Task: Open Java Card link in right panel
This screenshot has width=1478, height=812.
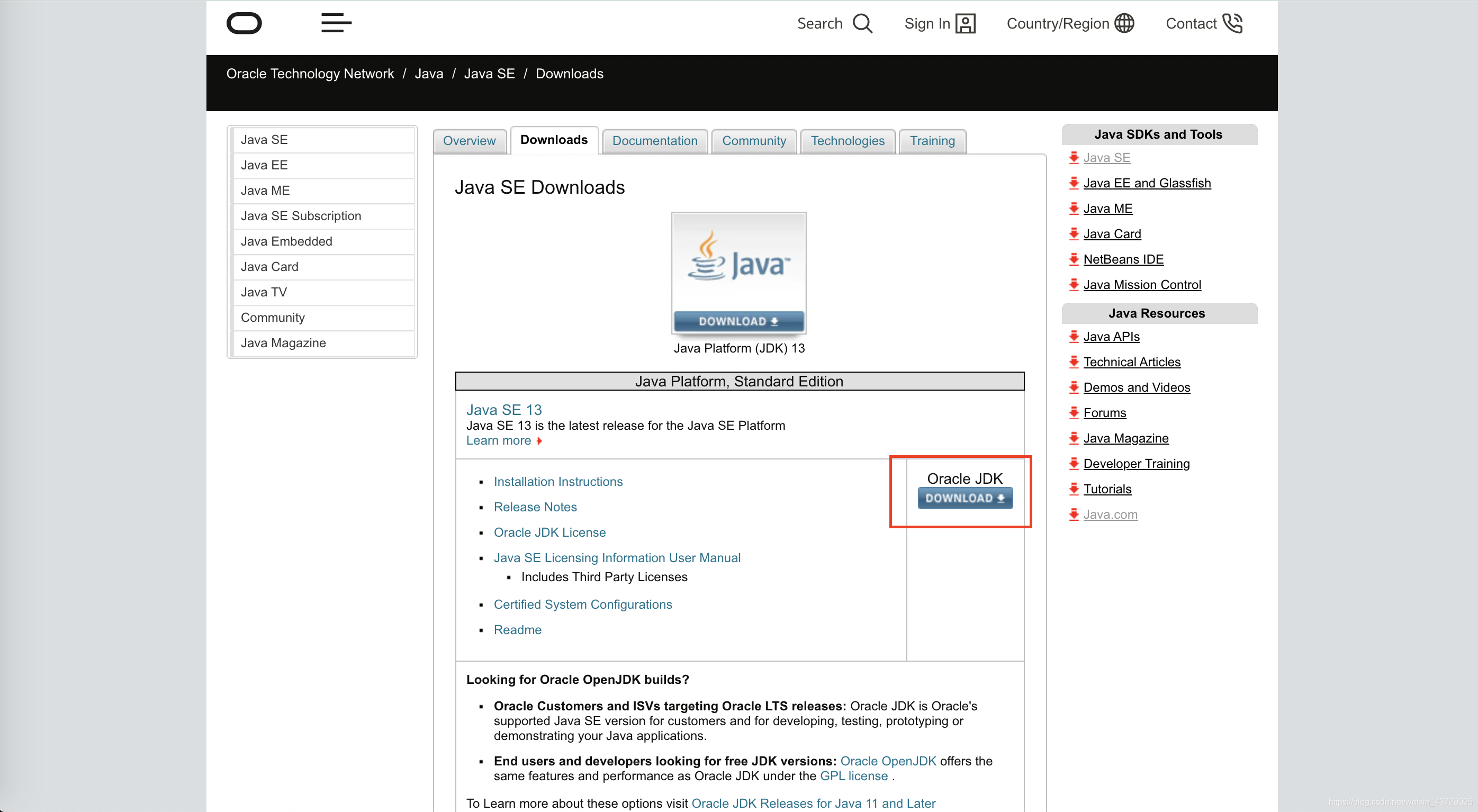Action: [1112, 234]
